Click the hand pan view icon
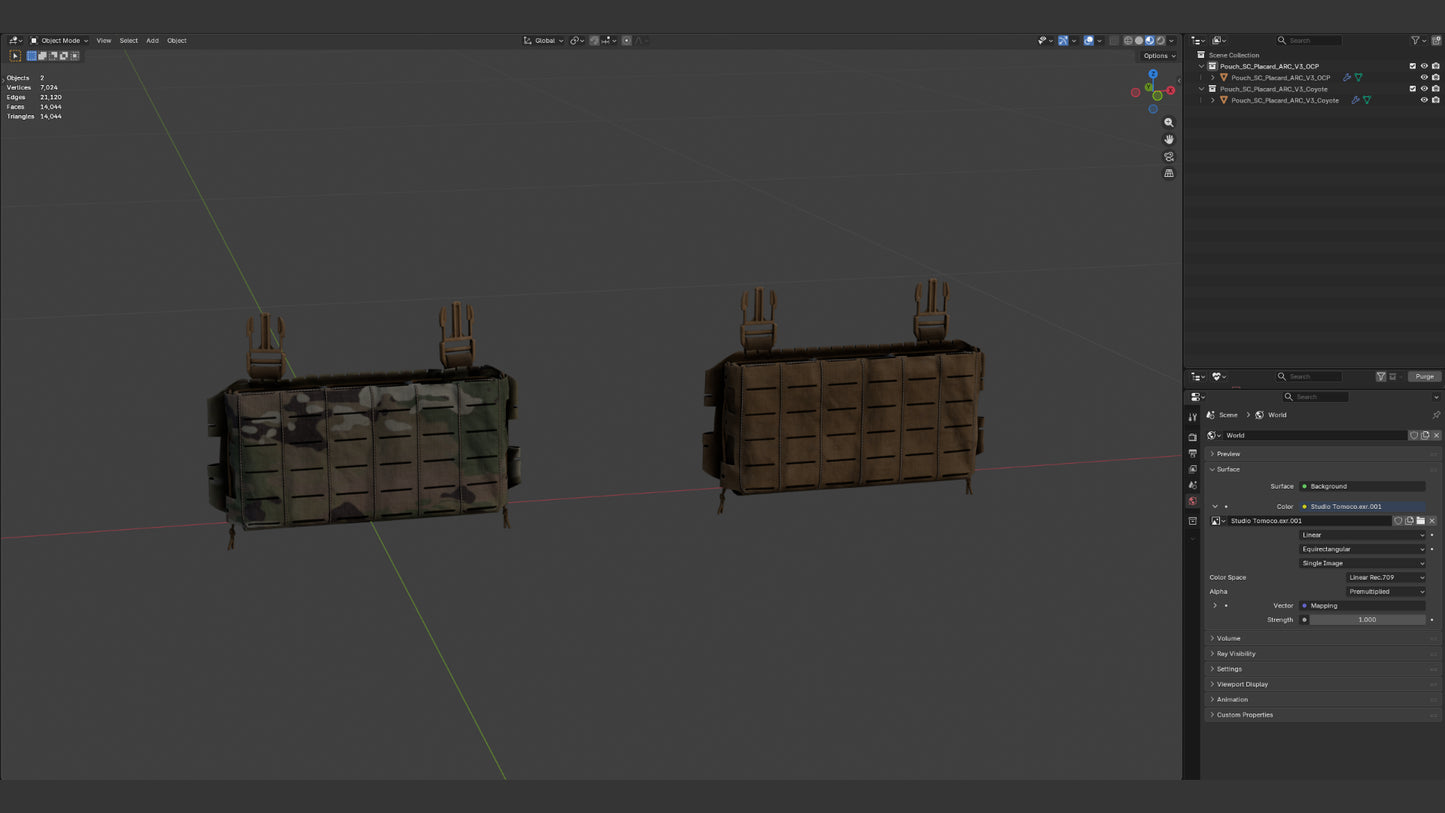The height and width of the screenshot is (813, 1445). [x=1169, y=140]
